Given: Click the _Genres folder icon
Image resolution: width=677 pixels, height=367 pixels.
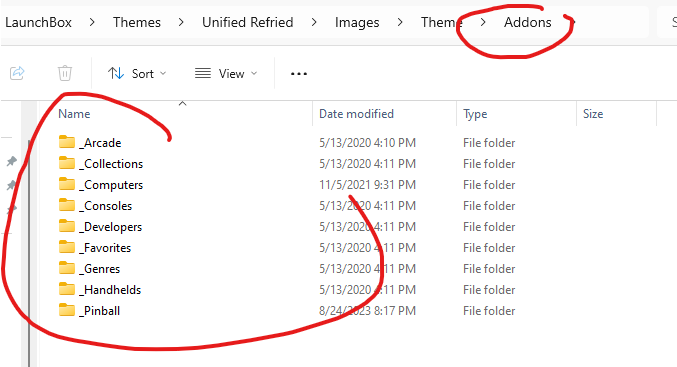Looking at the screenshot, I should click(67, 268).
